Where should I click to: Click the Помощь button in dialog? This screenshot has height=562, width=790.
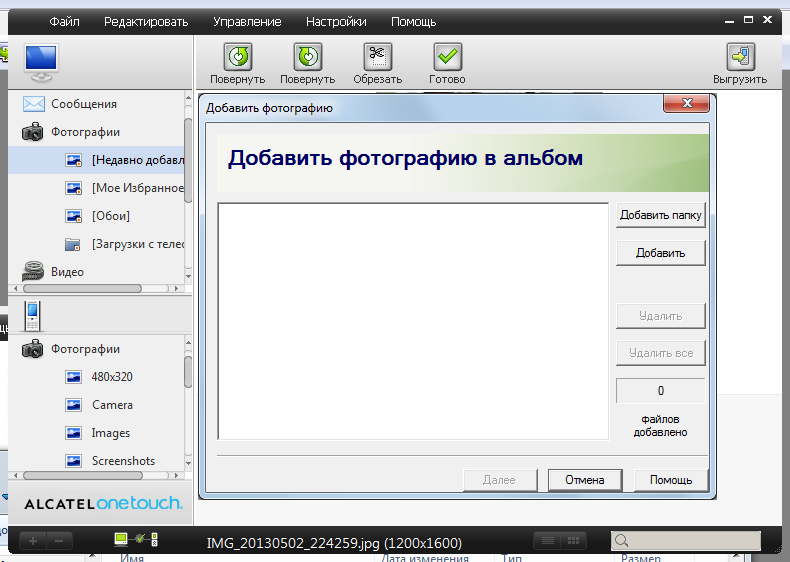670,480
